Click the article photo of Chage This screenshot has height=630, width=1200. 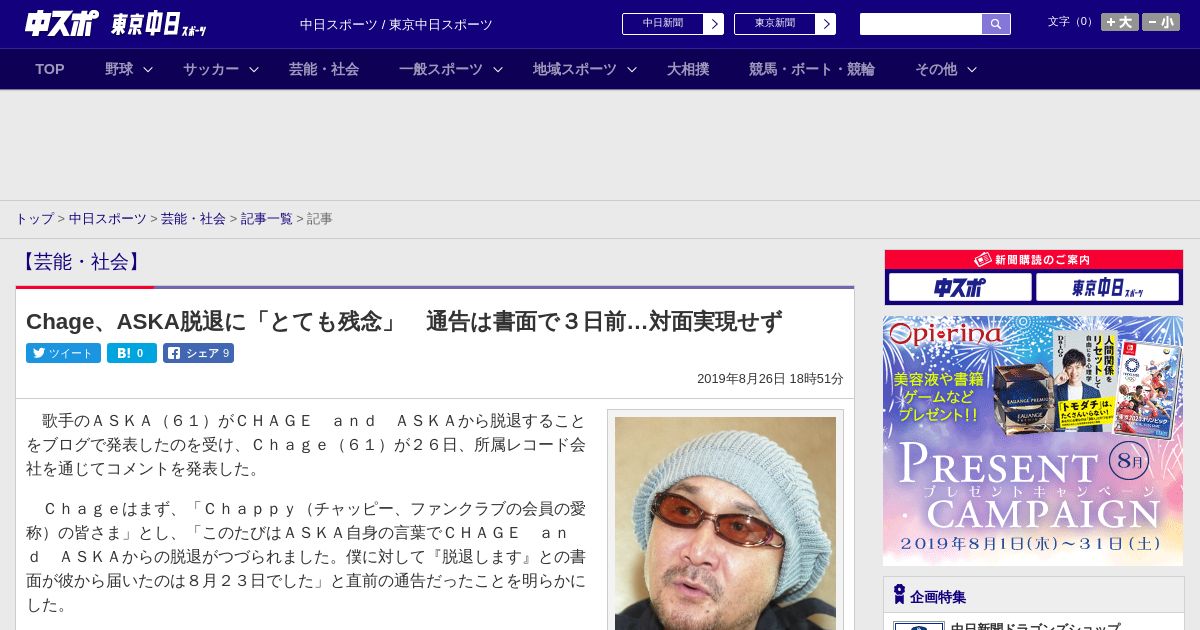[x=725, y=523]
